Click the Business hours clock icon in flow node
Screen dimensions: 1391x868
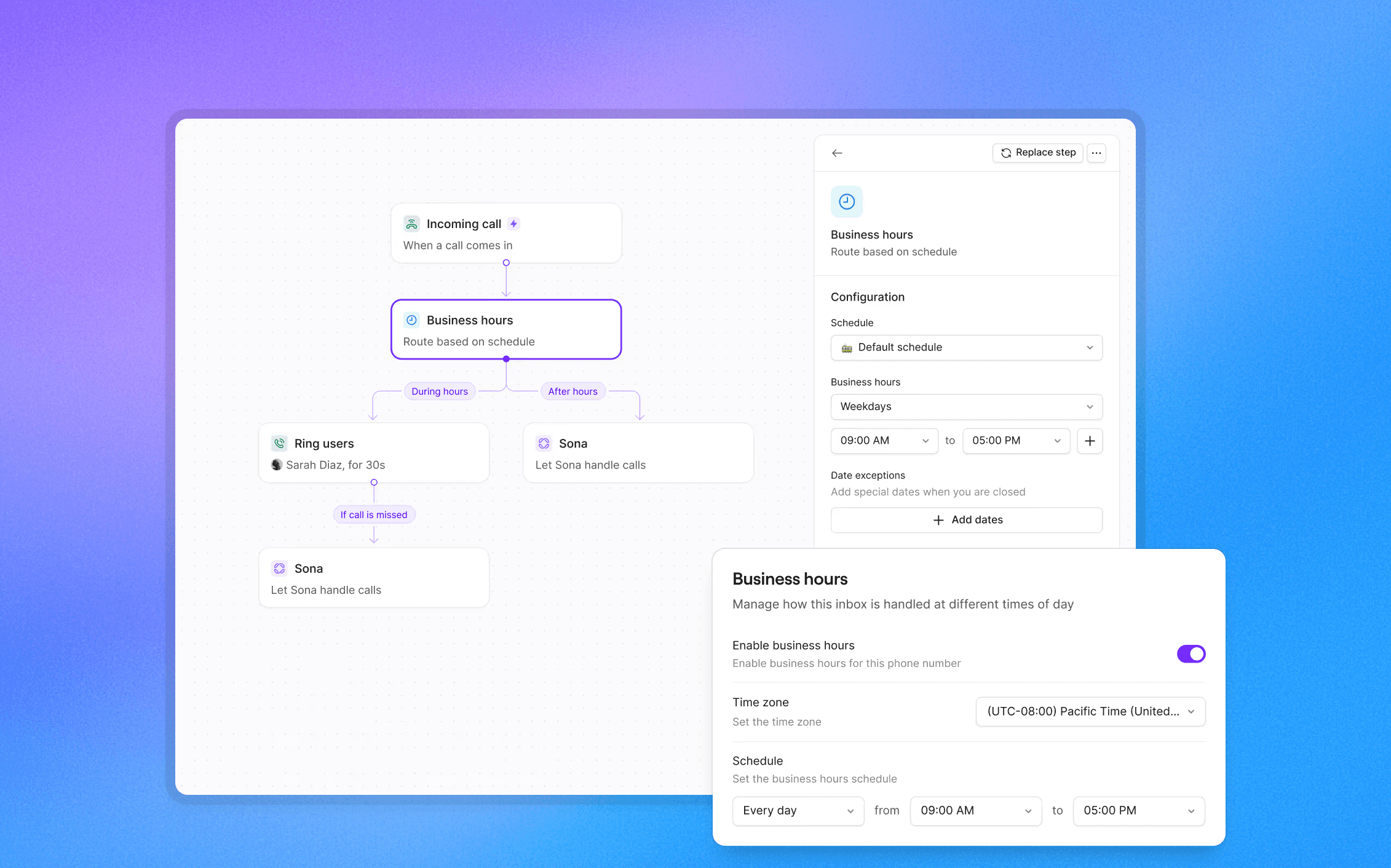[411, 320]
